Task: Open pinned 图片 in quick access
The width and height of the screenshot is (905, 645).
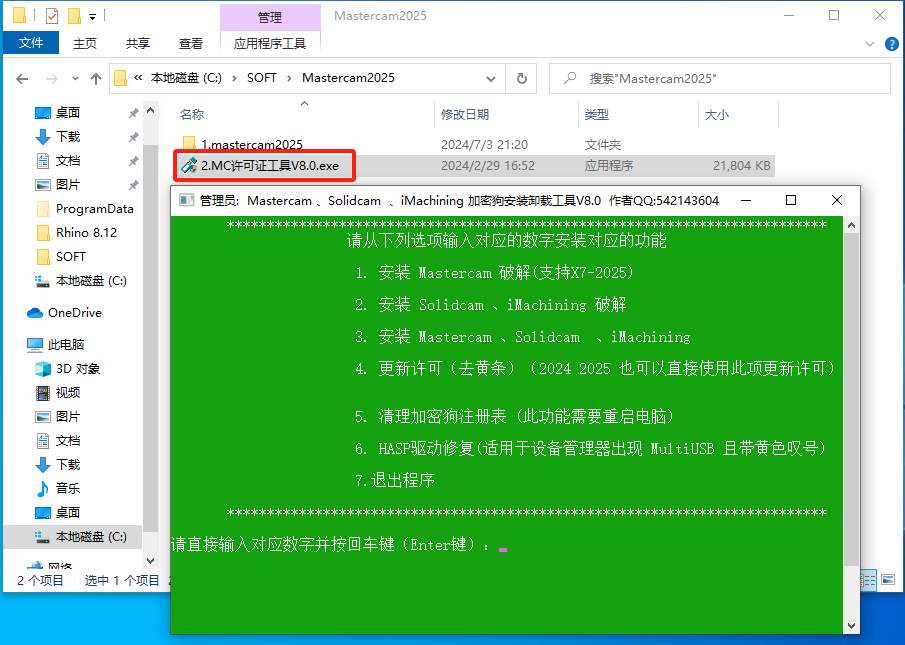Action: click(68, 185)
